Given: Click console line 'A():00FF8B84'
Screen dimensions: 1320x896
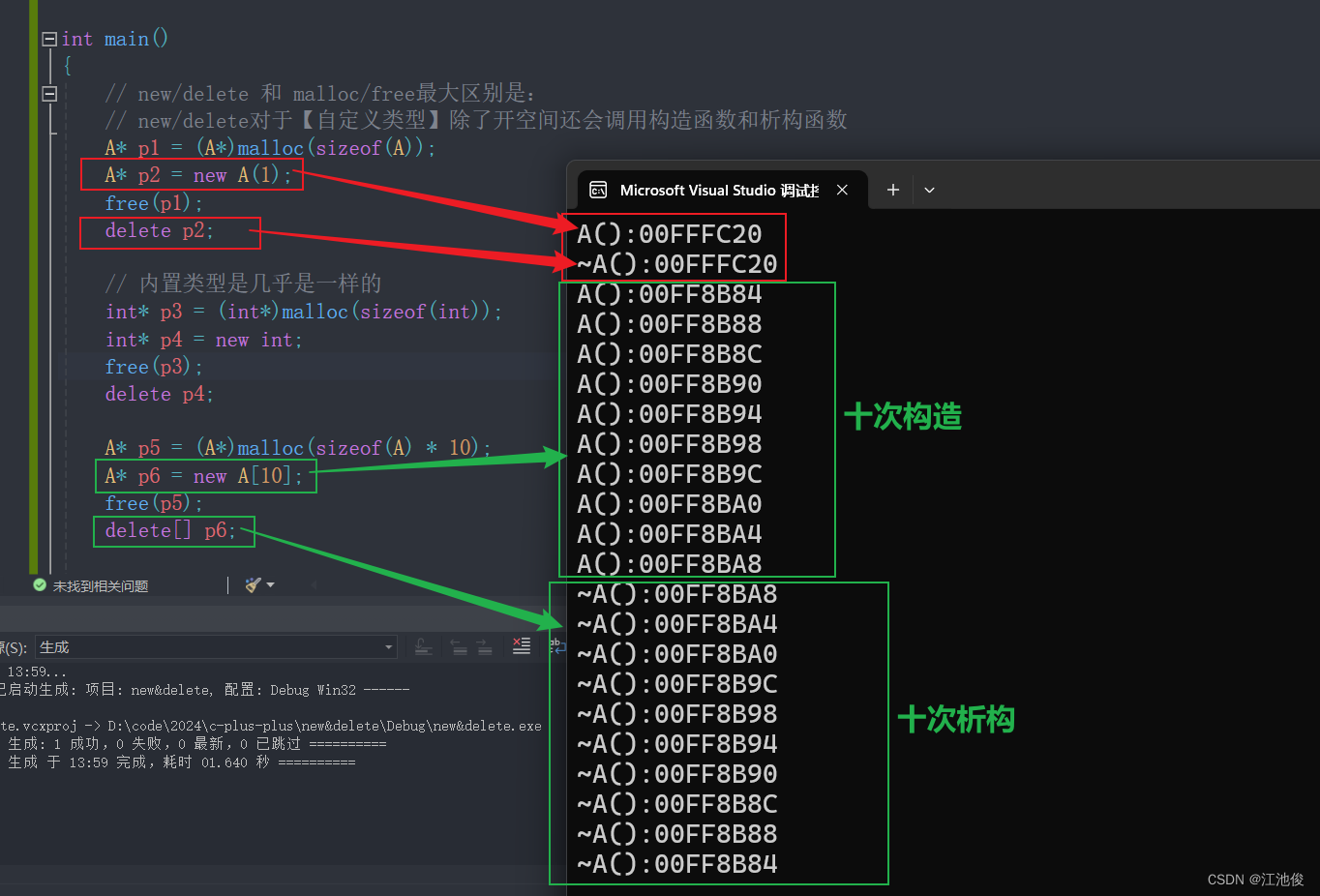Looking at the screenshot, I should 670,294.
